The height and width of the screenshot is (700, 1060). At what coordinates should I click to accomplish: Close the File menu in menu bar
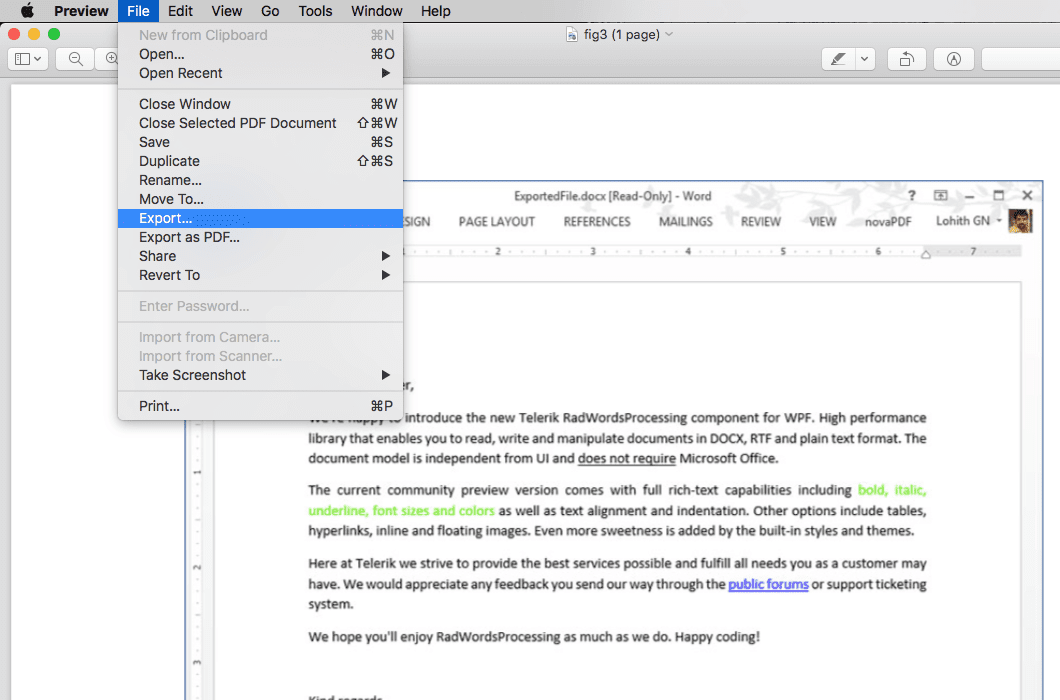[x=138, y=11]
